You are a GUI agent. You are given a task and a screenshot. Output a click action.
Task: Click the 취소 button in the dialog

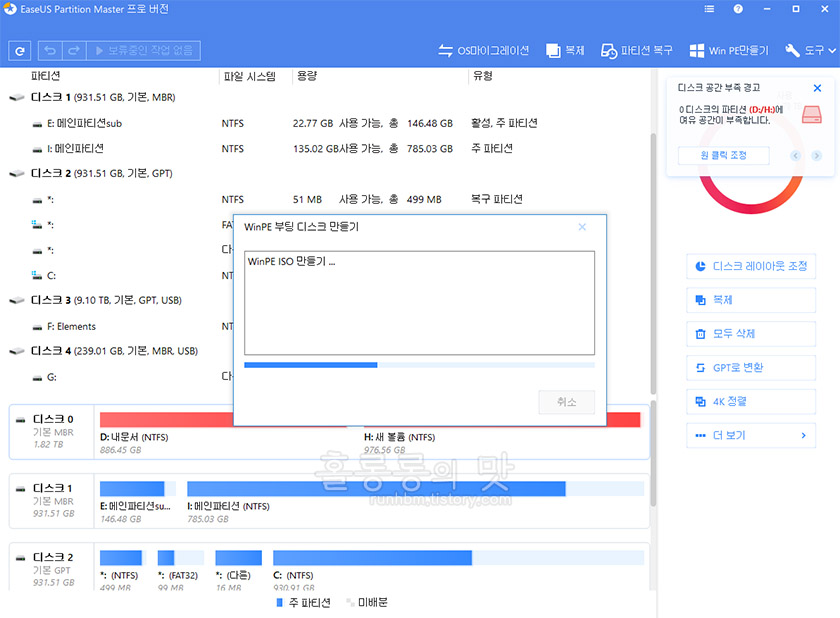[x=566, y=402]
